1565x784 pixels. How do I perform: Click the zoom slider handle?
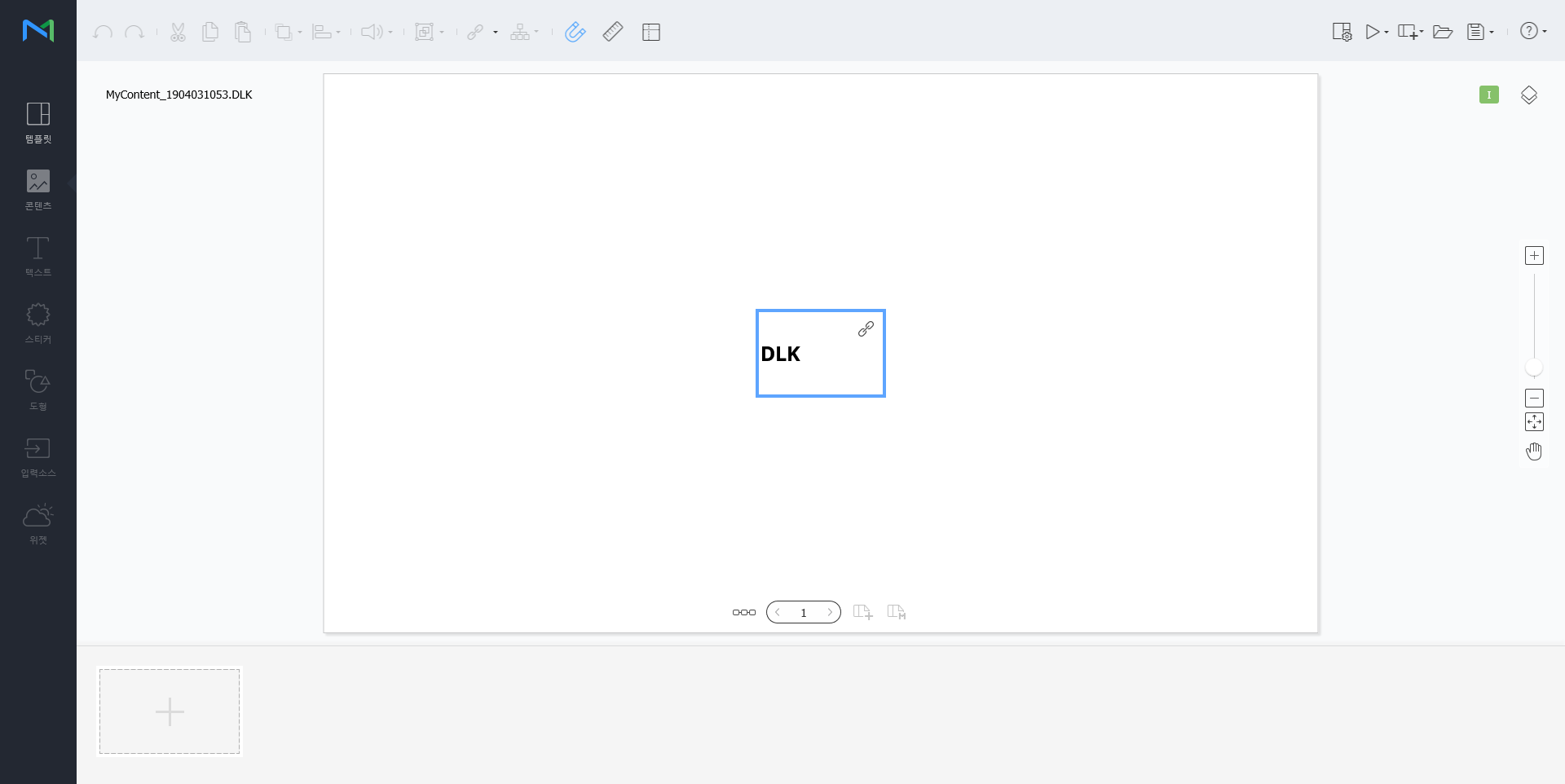[x=1534, y=368]
